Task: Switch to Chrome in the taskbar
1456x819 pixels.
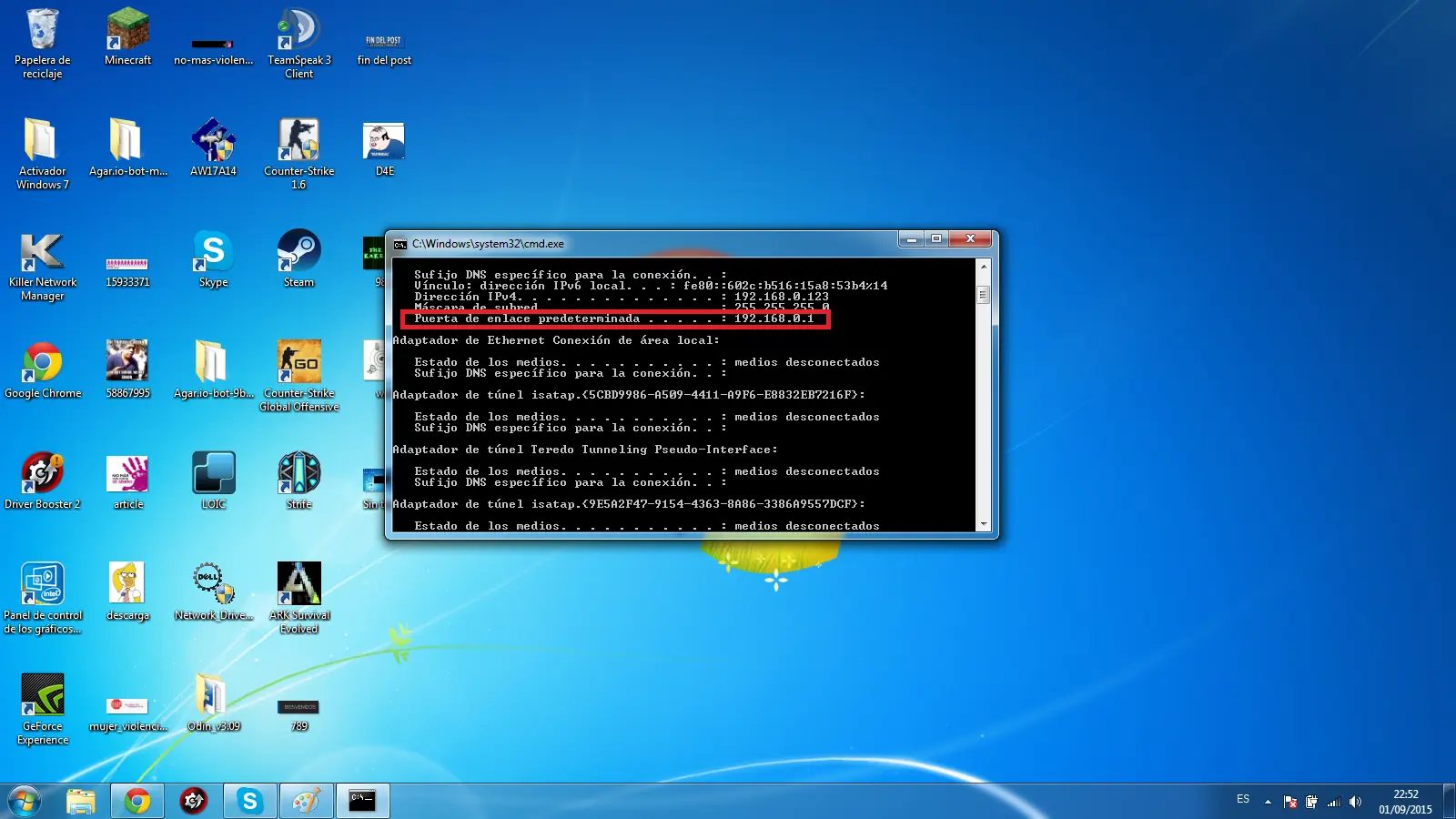Action: pyautogui.click(x=137, y=801)
